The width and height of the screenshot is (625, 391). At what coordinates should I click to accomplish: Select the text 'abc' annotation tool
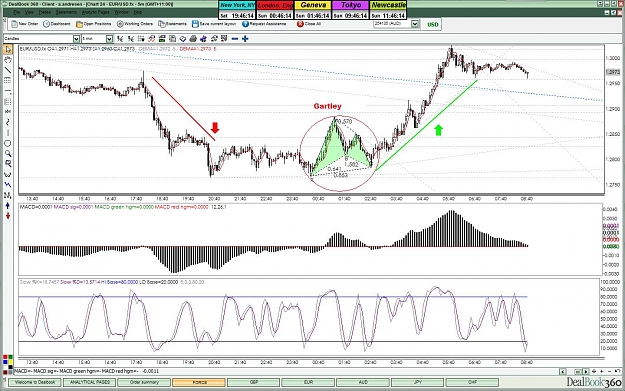tap(8, 112)
